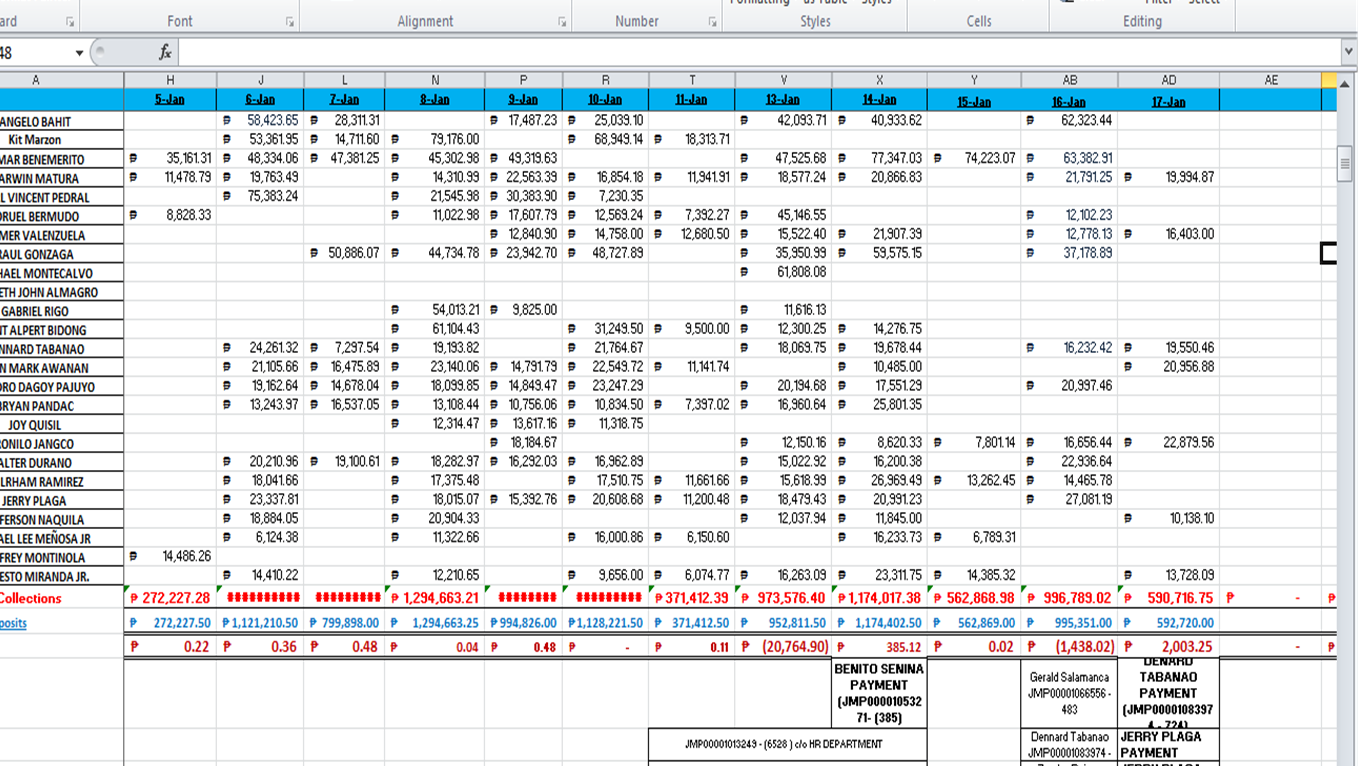Viewport: 1363px width, 766px height.
Task: Select the cell containing 50,886.07
Action: coord(344,254)
